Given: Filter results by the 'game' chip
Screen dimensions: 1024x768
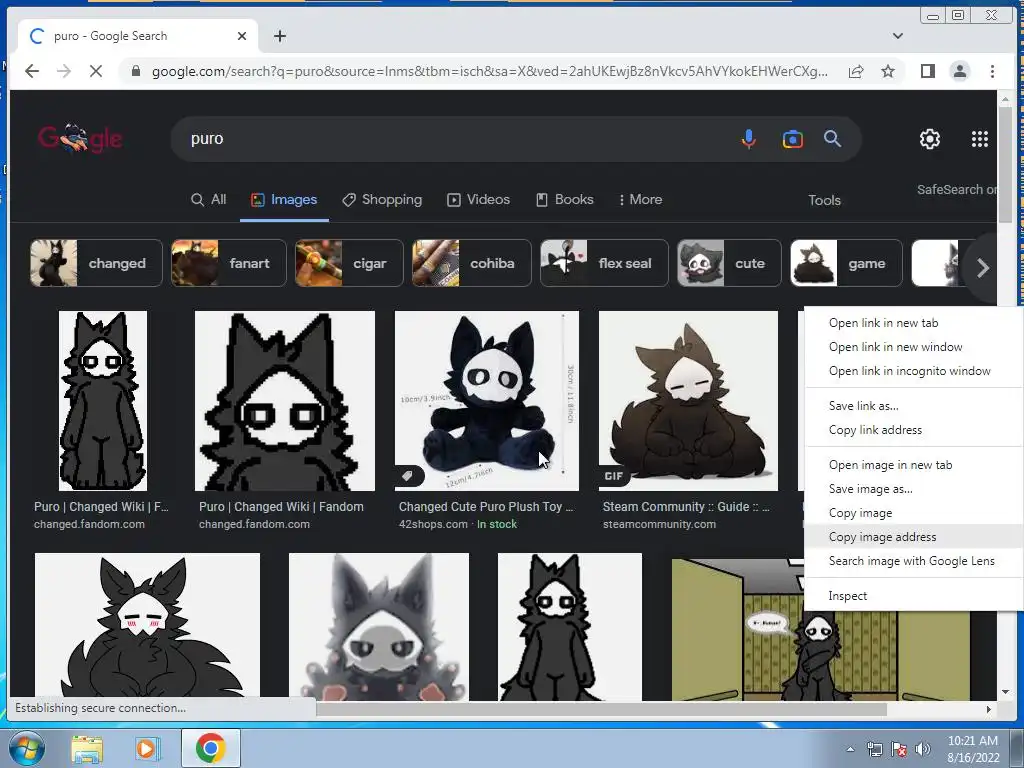Looking at the screenshot, I should tap(846, 263).
